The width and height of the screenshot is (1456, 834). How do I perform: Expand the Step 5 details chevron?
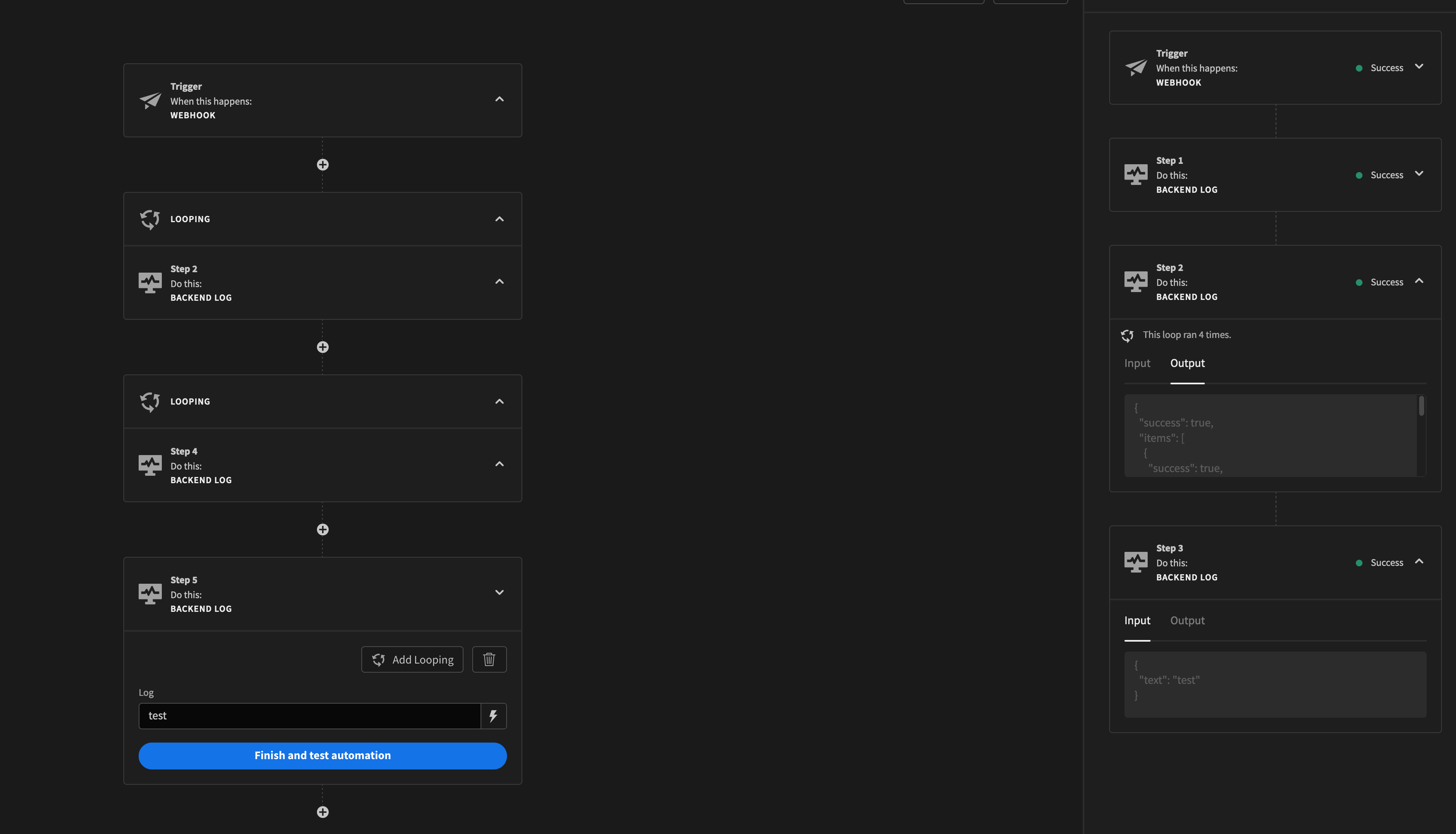499,592
